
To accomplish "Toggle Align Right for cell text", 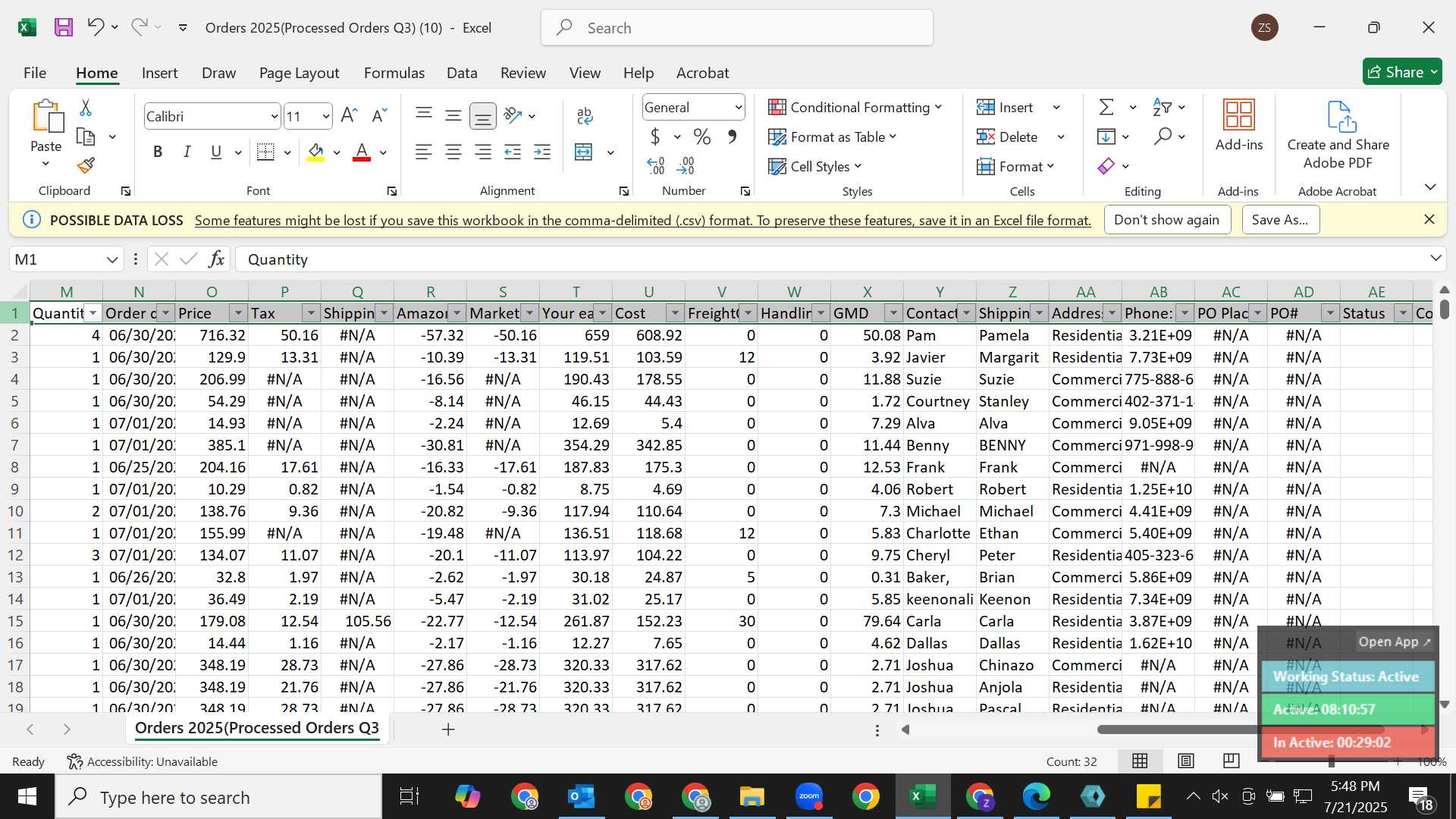I will [482, 152].
